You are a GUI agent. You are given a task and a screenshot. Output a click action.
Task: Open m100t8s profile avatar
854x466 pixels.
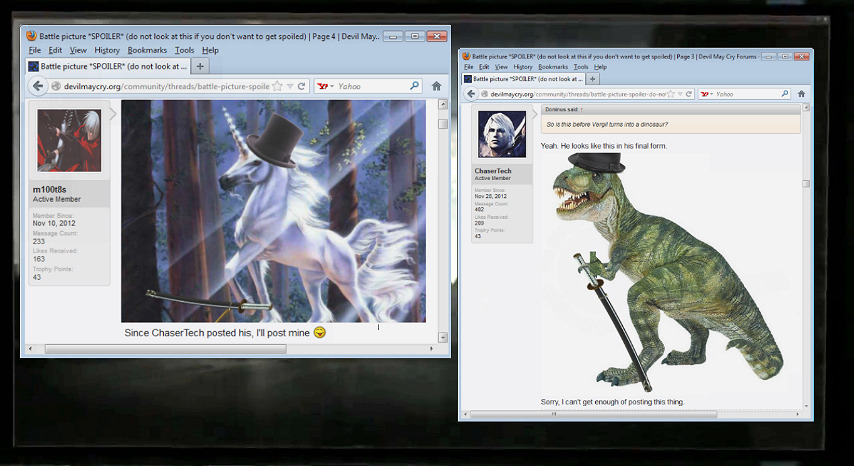[69, 140]
